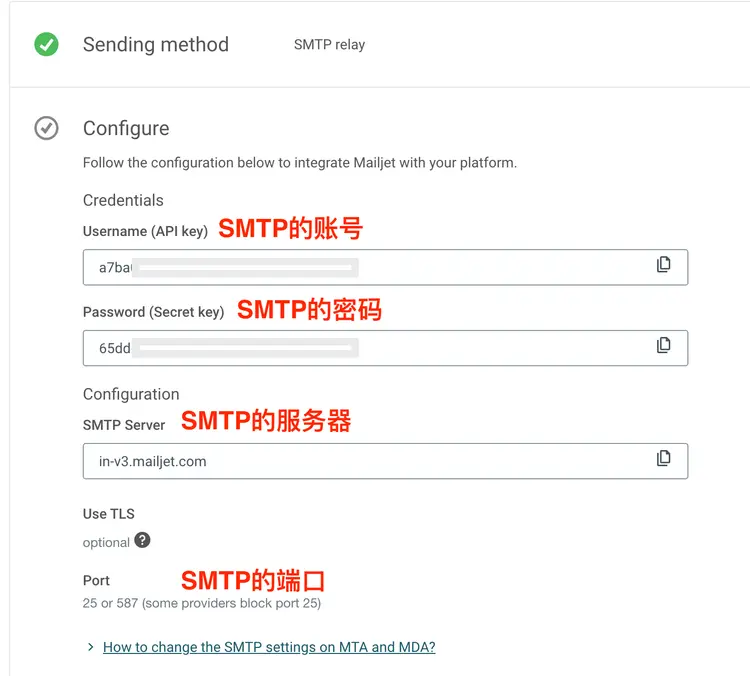Collapse the Configure section heading
The image size is (750, 676).
click(x=126, y=128)
